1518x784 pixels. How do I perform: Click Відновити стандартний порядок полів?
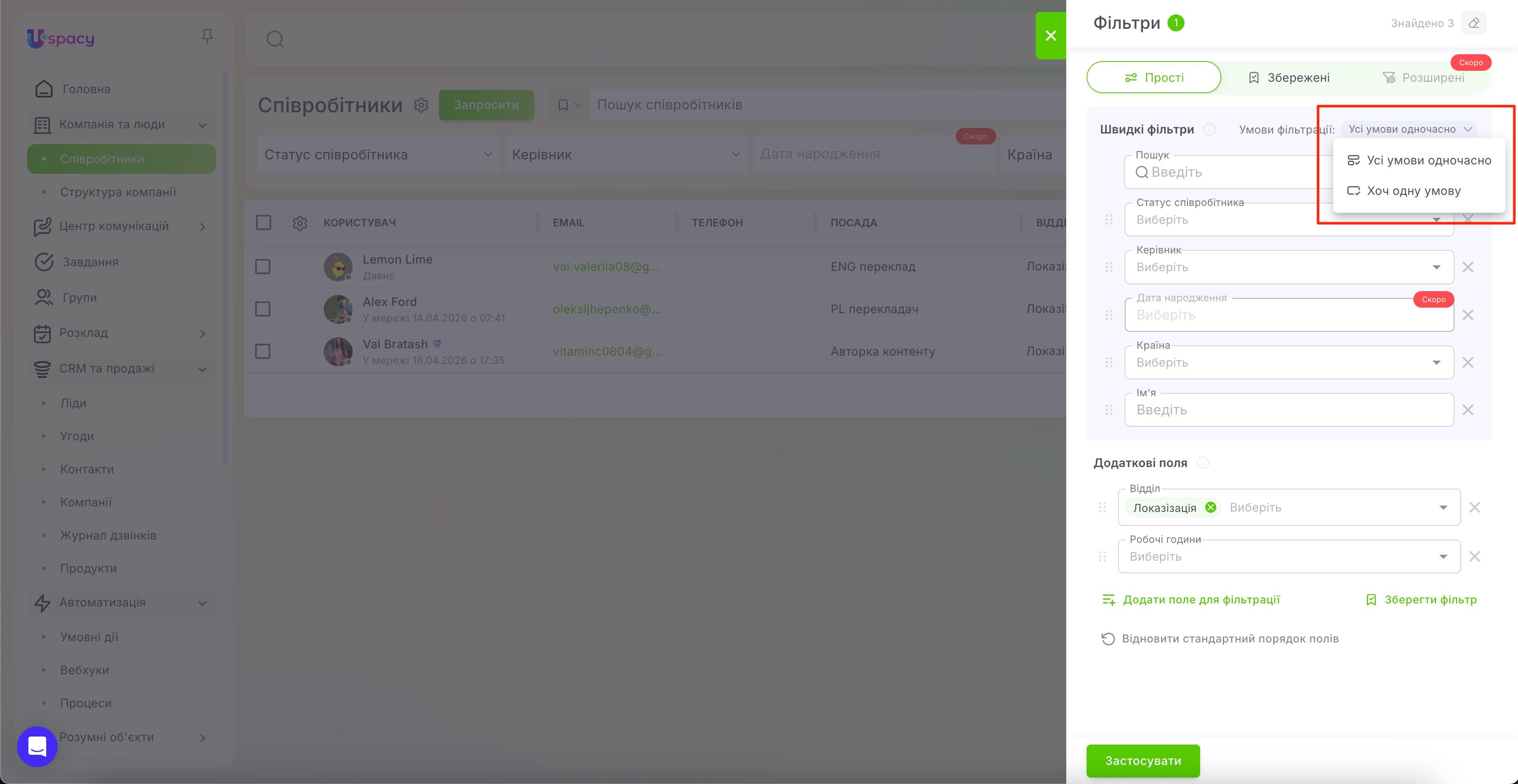click(1220, 639)
